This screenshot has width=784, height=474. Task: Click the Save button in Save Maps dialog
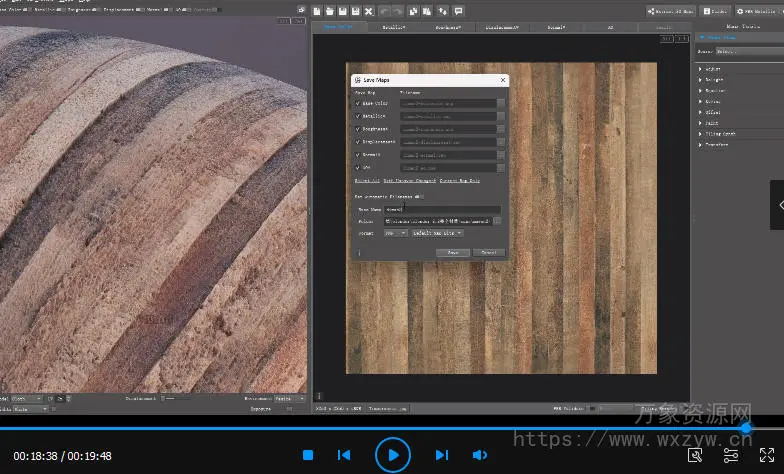(452, 253)
